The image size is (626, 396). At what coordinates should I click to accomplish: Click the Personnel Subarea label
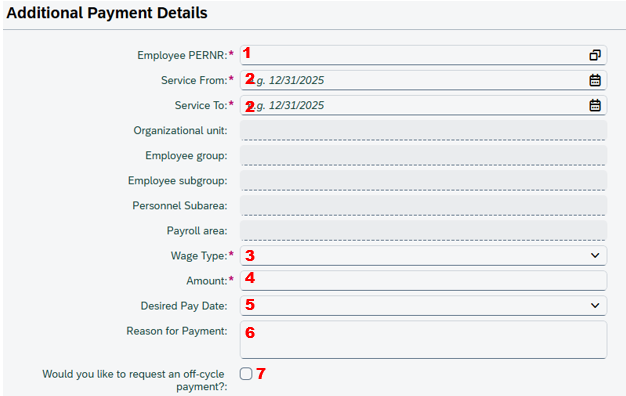tap(180, 206)
